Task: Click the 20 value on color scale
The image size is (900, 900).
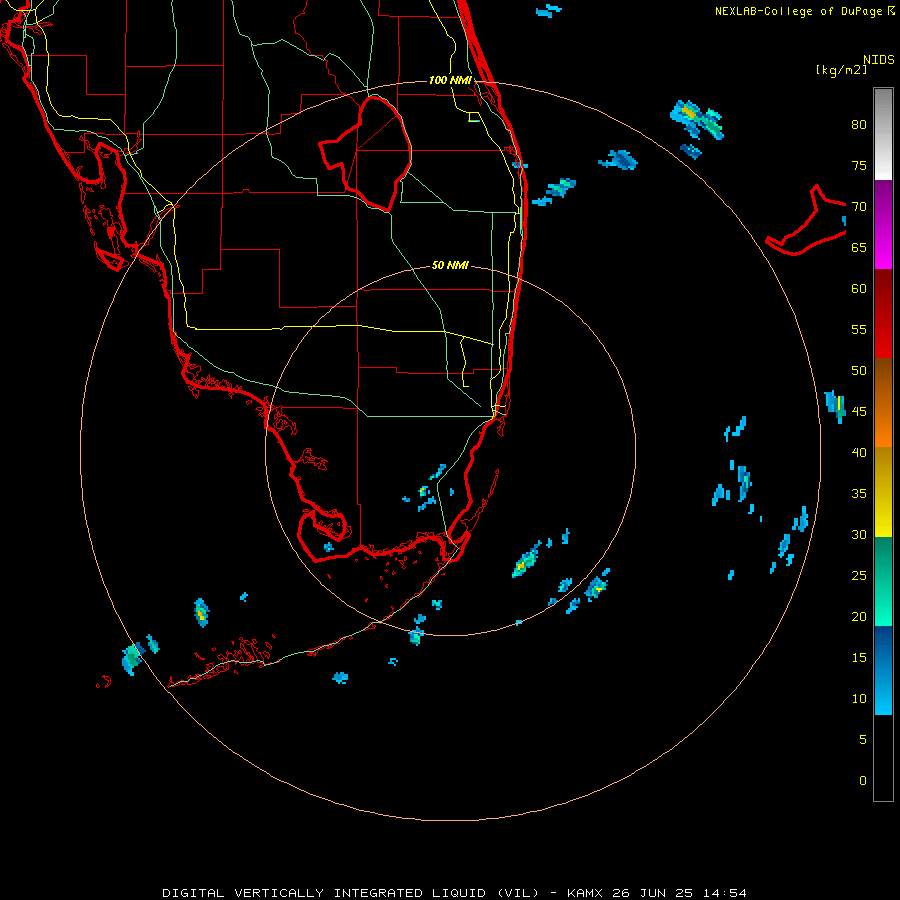Action: [859, 616]
